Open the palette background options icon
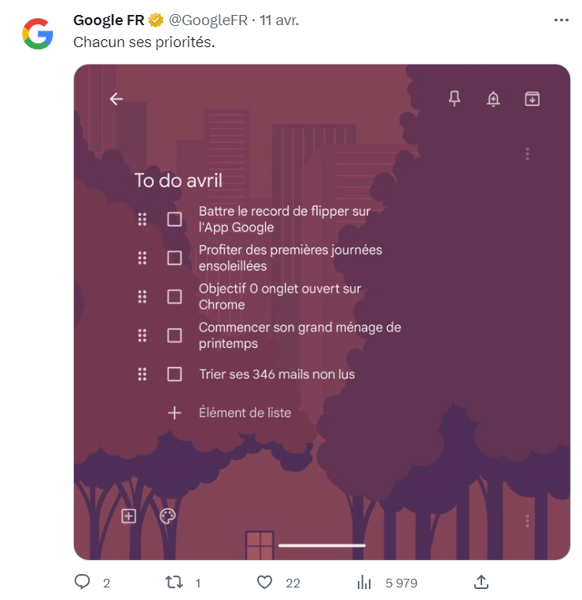 point(167,516)
